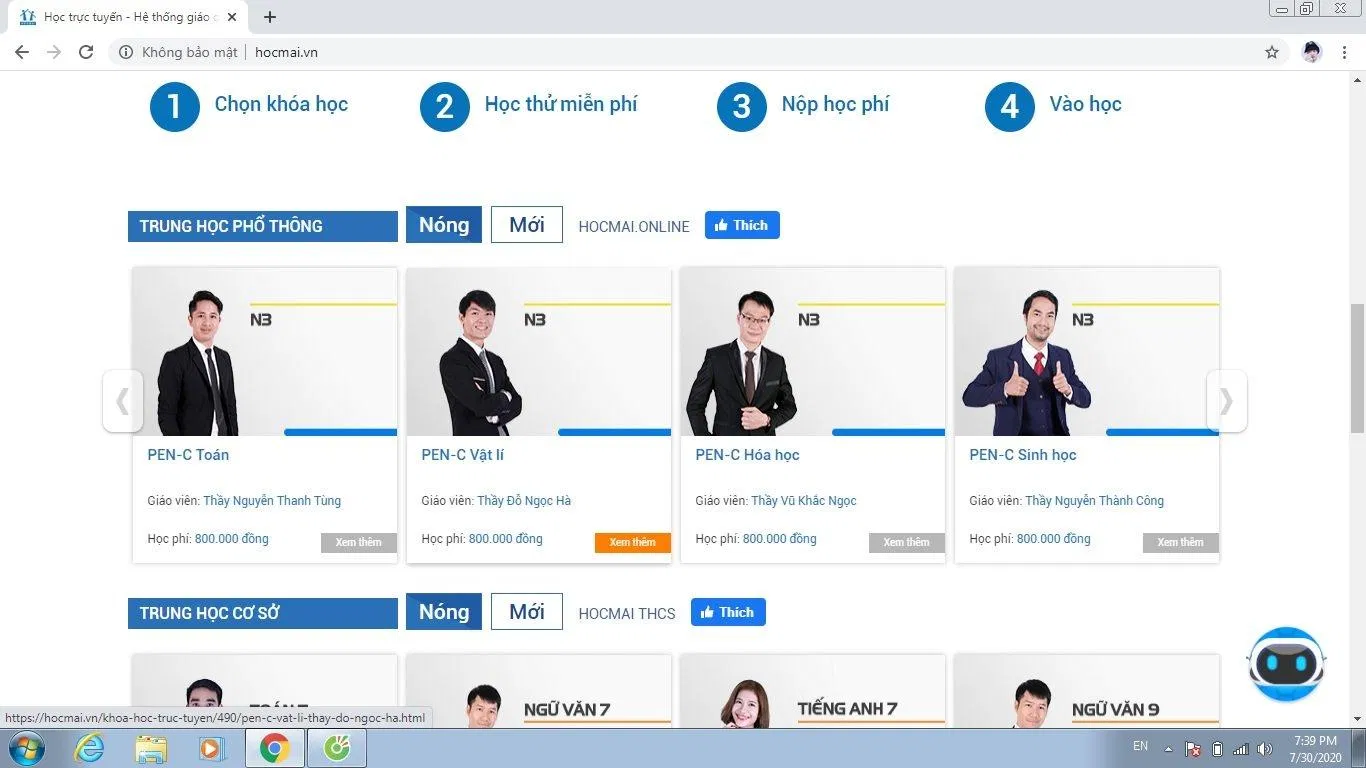
Task: Click the Reload page icon
Action: (86, 52)
